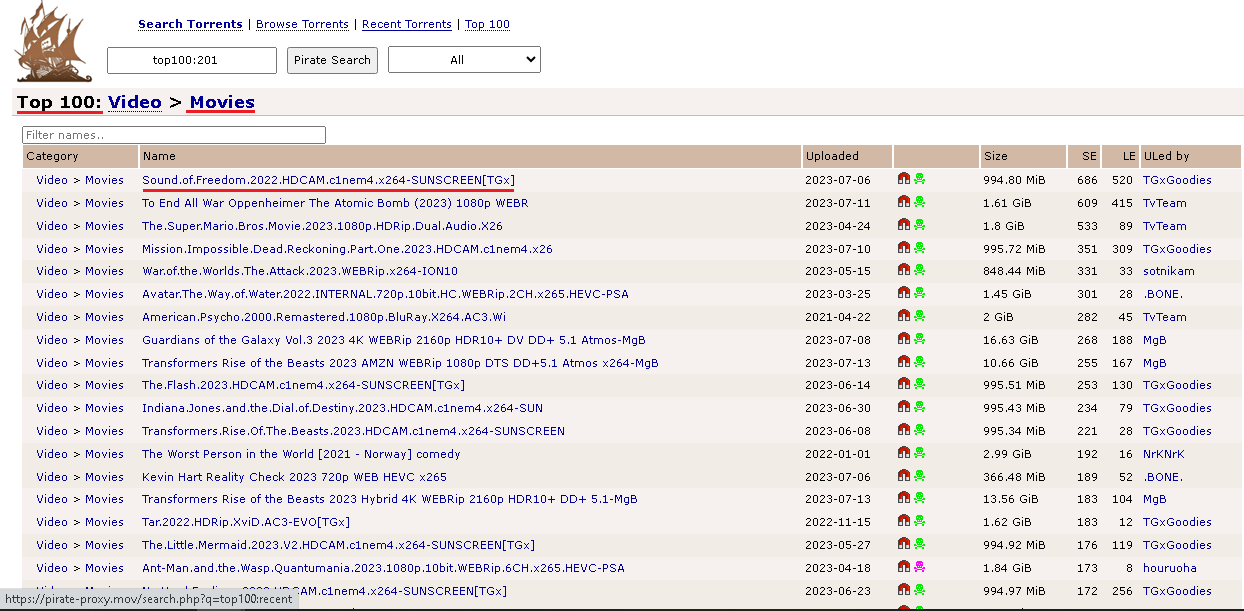1244x611 pixels.
Task: Click the 16.63 GiB size cell
Action: 1010,340
